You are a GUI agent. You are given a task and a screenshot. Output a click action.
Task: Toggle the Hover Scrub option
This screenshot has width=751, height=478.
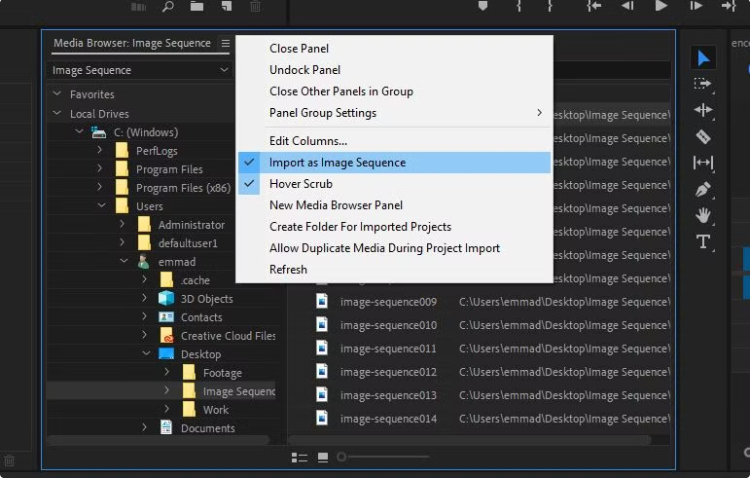(394, 184)
